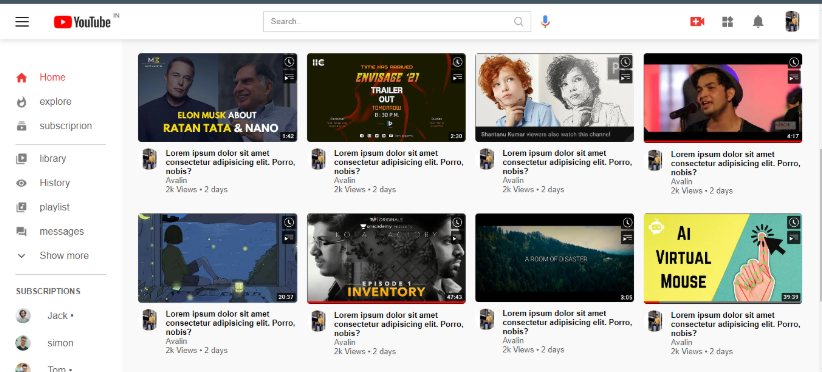The height and width of the screenshot is (372, 822).
Task: Click the explore flame icon
Action: (21, 102)
